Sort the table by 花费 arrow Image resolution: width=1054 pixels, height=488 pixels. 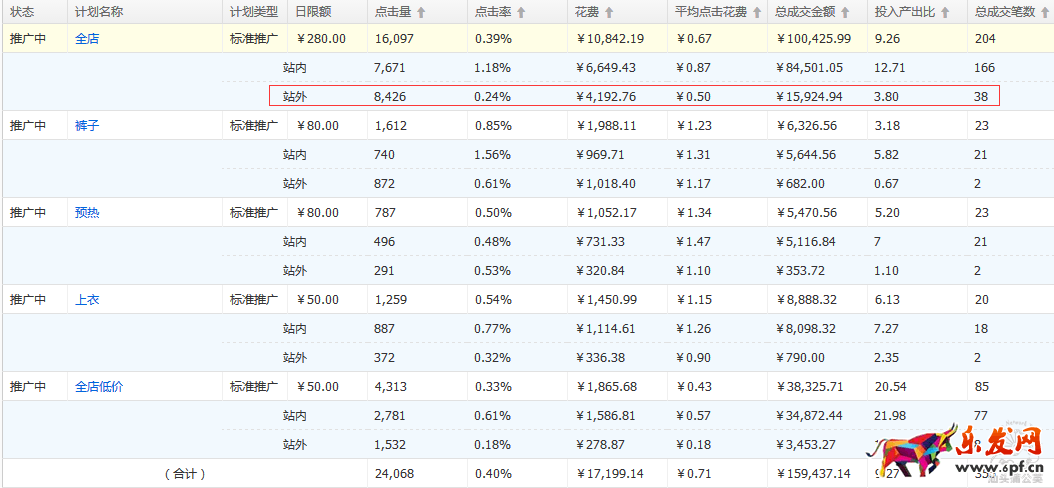(609, 12)
